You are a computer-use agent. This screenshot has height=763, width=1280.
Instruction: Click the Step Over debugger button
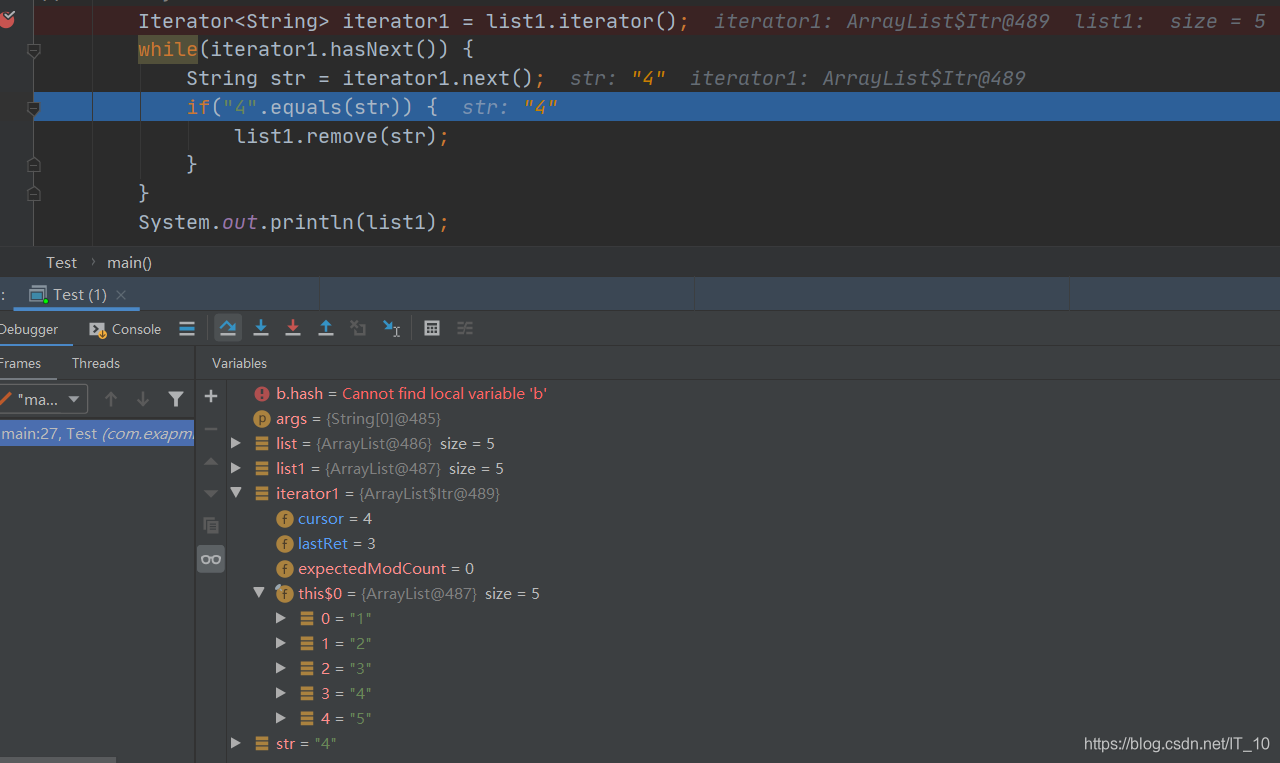click(x=228, y=328)
